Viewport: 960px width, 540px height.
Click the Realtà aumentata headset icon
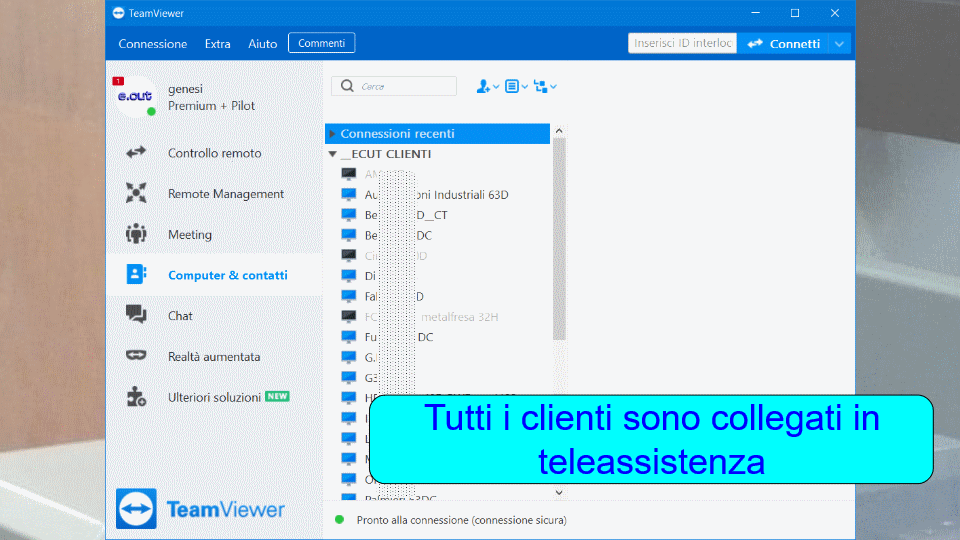point(136,355)
